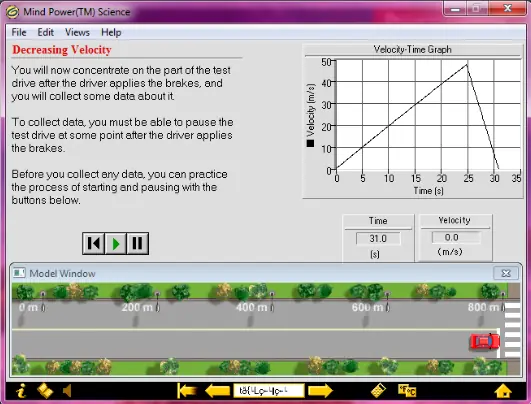
Task: Jump to the first page arrow
Action: [187, 391]
